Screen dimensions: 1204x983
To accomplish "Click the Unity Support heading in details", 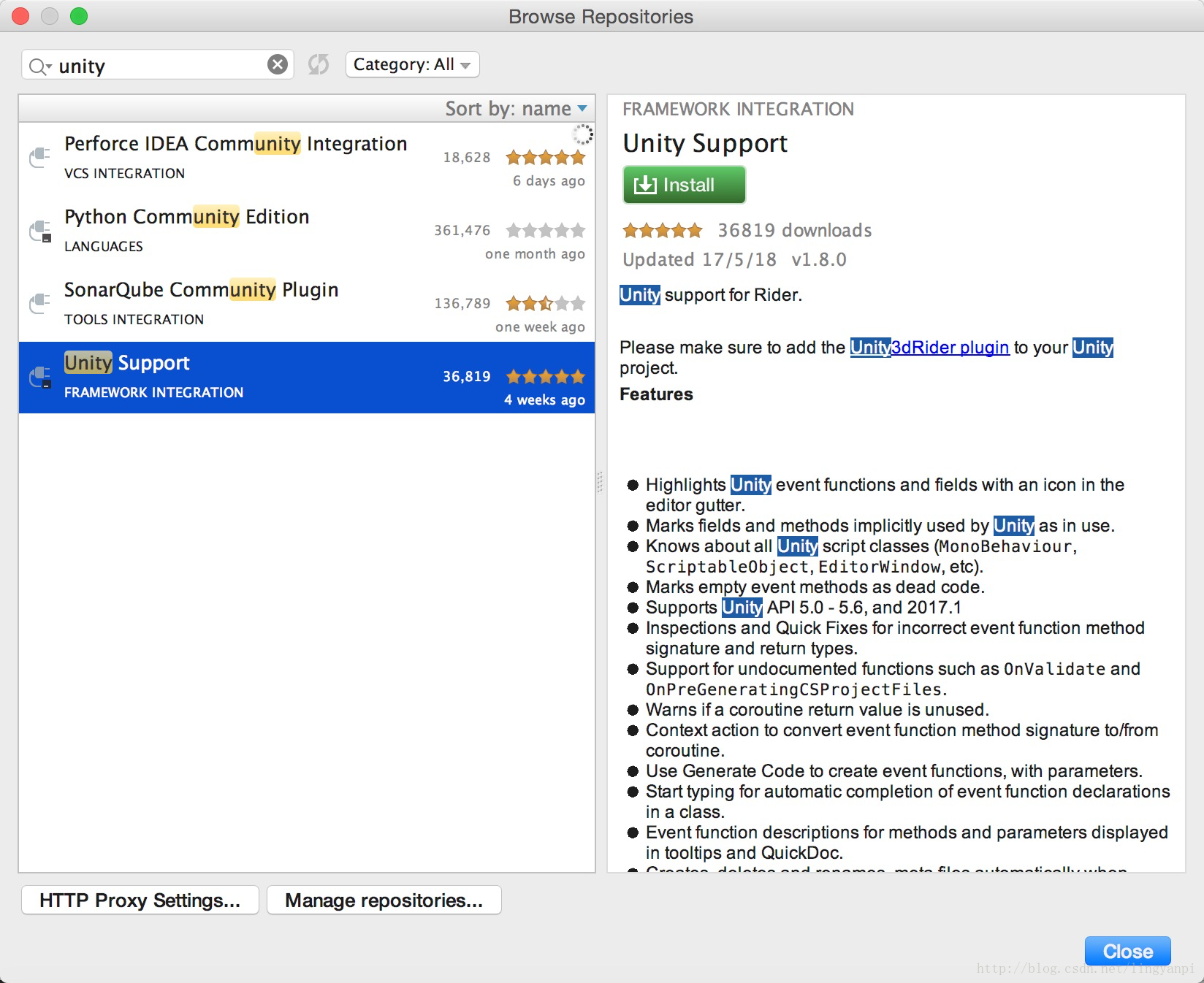I will (705, 143).
